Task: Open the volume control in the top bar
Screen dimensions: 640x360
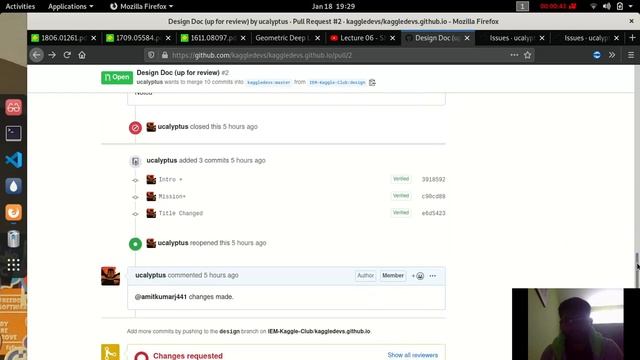Action: coord(607,6)
